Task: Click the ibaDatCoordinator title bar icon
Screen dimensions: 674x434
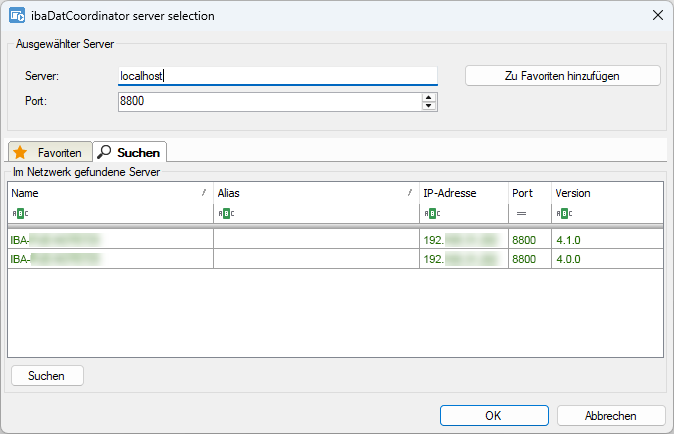Action: click(17, 16)
